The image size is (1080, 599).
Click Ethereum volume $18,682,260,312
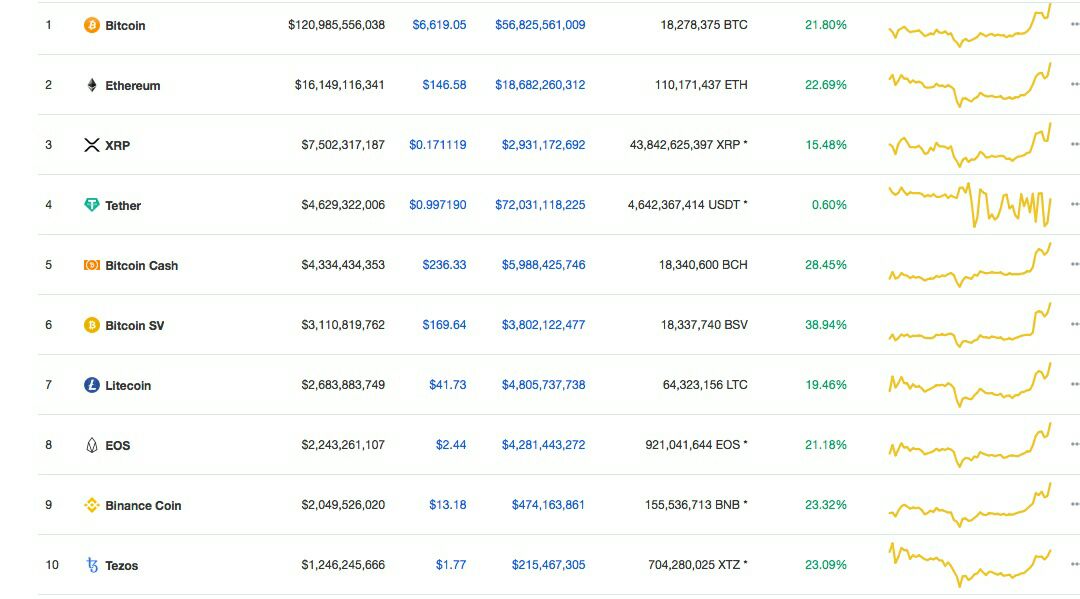(540, 85)
